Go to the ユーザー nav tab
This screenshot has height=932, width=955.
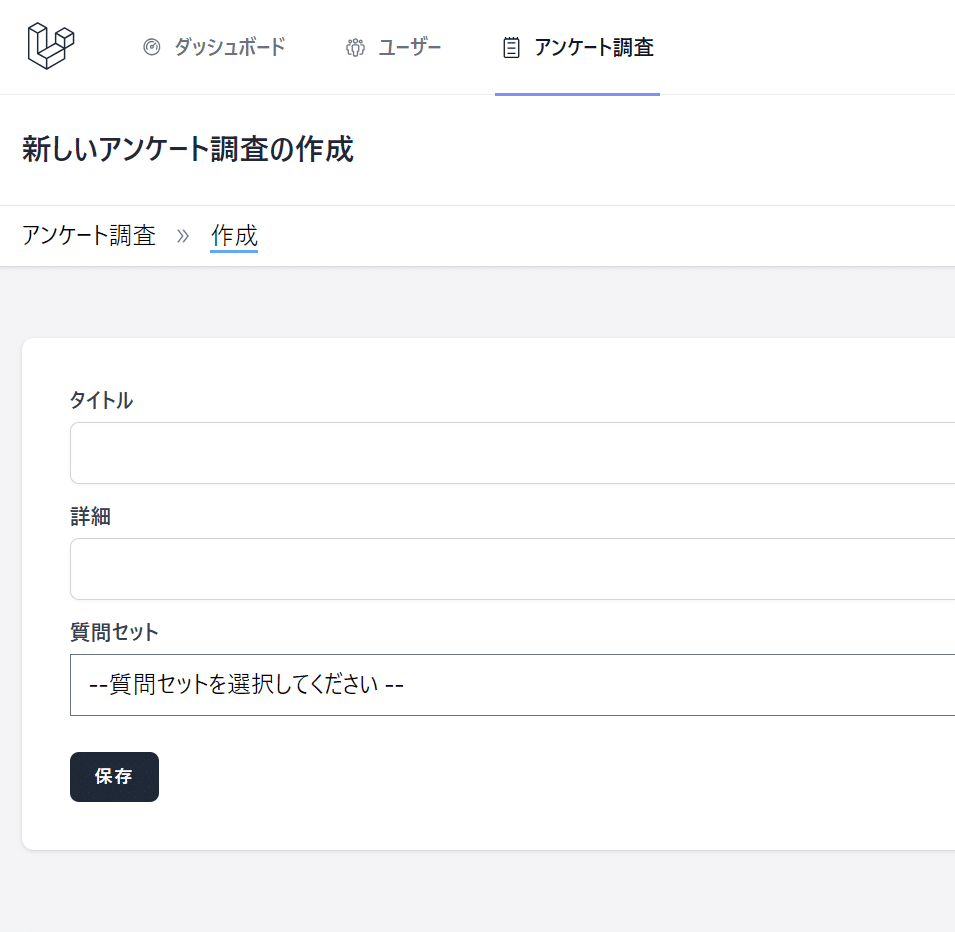(x=393, y=47)
